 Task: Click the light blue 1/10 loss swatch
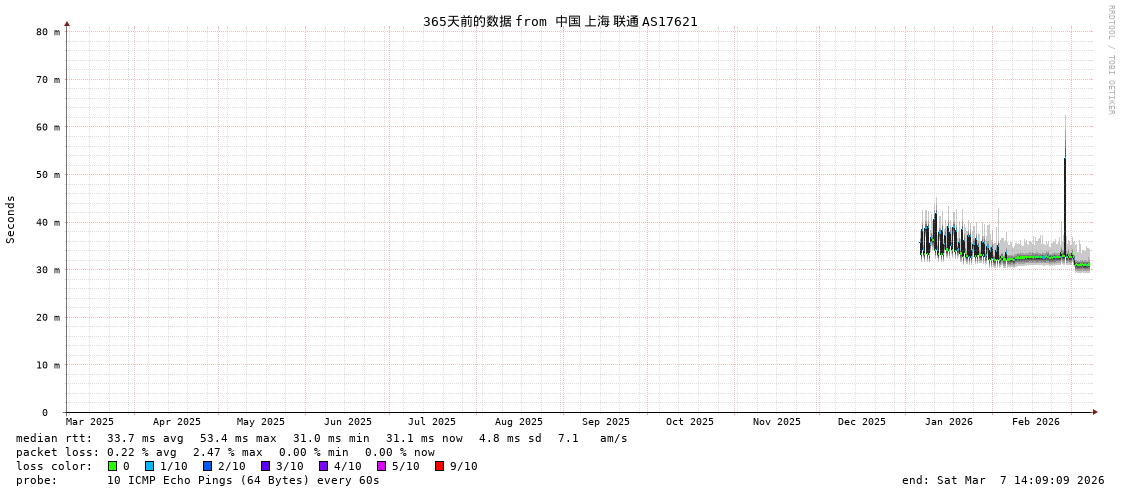tap(150, 466)
